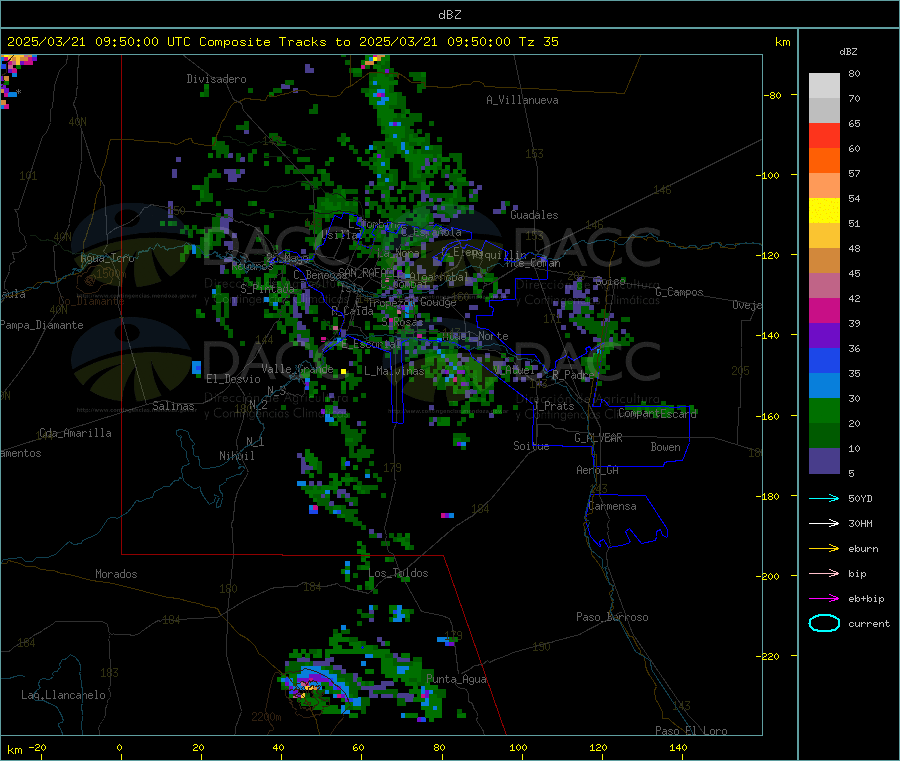
Task: Click the Aero_GA place label
Action: (x=598, y=471)
